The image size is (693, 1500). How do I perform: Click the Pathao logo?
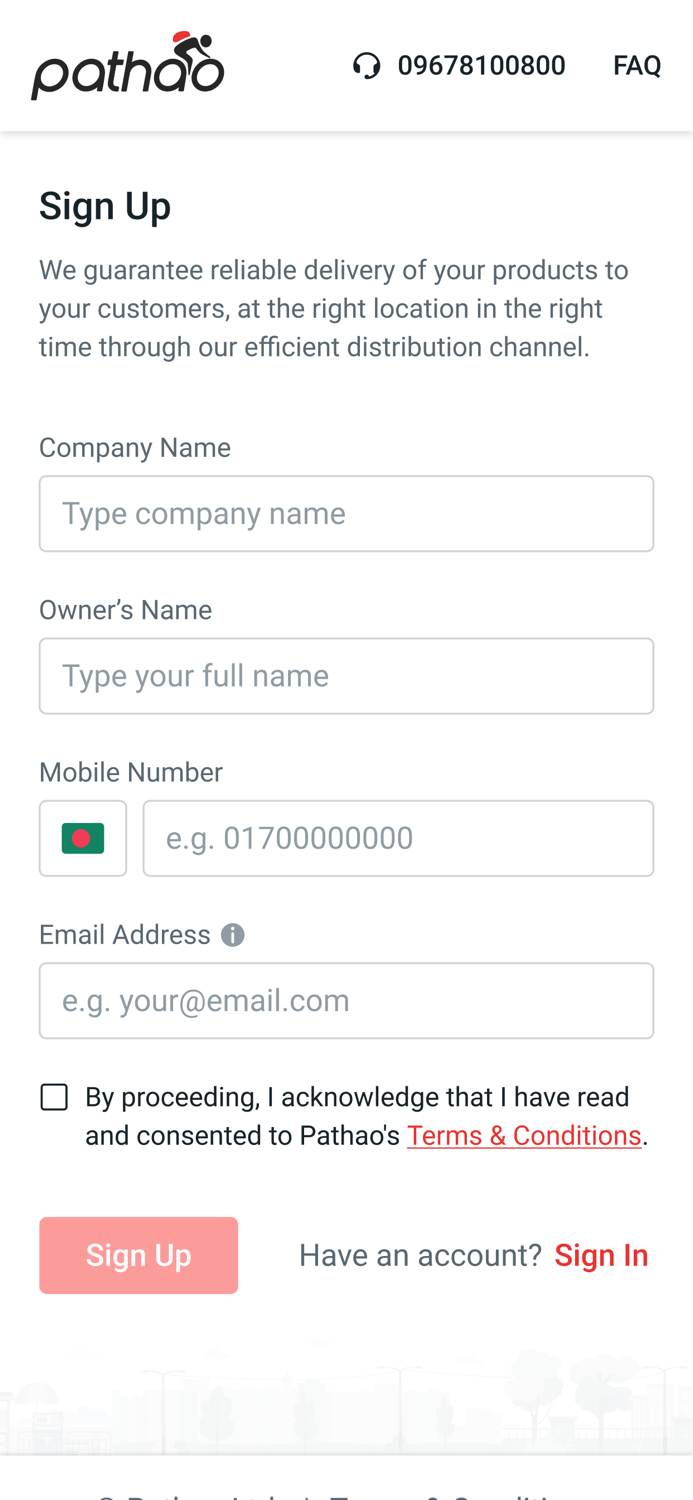point(127,64)
